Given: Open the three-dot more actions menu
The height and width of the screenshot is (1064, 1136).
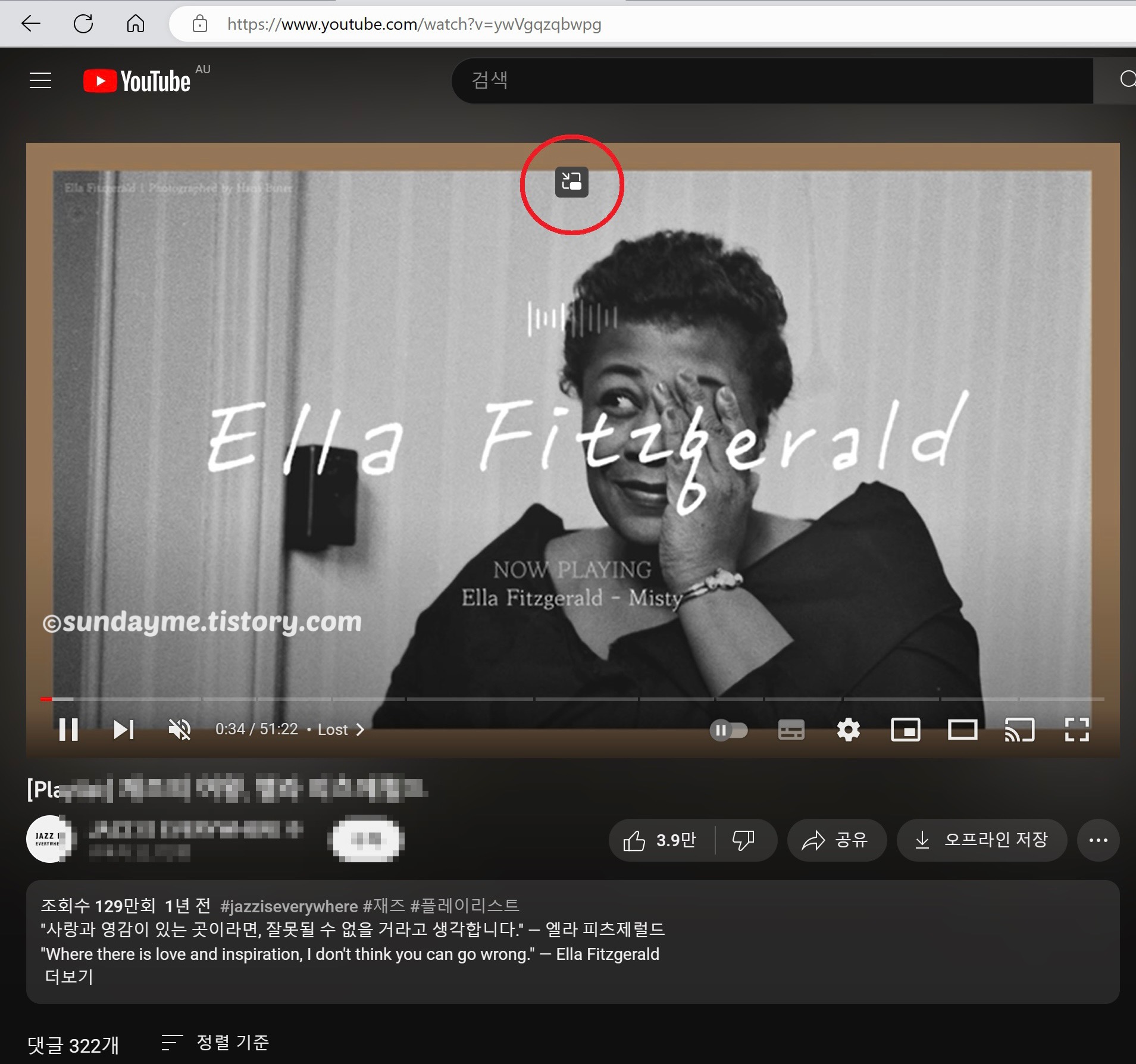Looking at the screenshot, I should click(1099, 840).
